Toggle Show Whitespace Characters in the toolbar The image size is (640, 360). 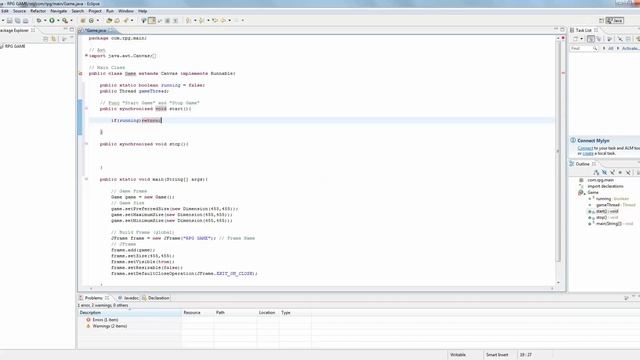pyautogui.click(x=175, y=20)
